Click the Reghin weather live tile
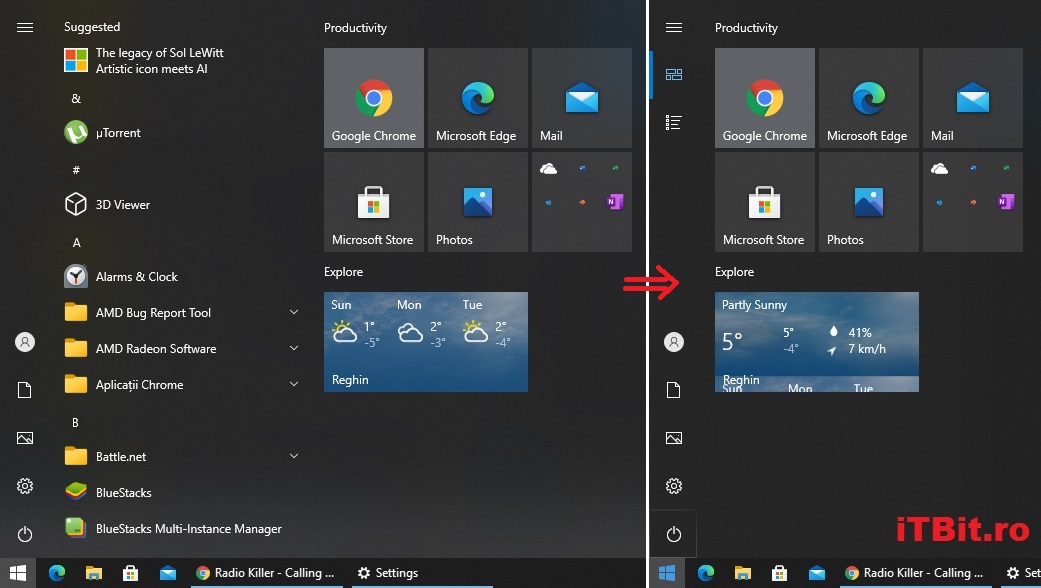Viewport: 1041px width, 588px height. coord(425,342)
